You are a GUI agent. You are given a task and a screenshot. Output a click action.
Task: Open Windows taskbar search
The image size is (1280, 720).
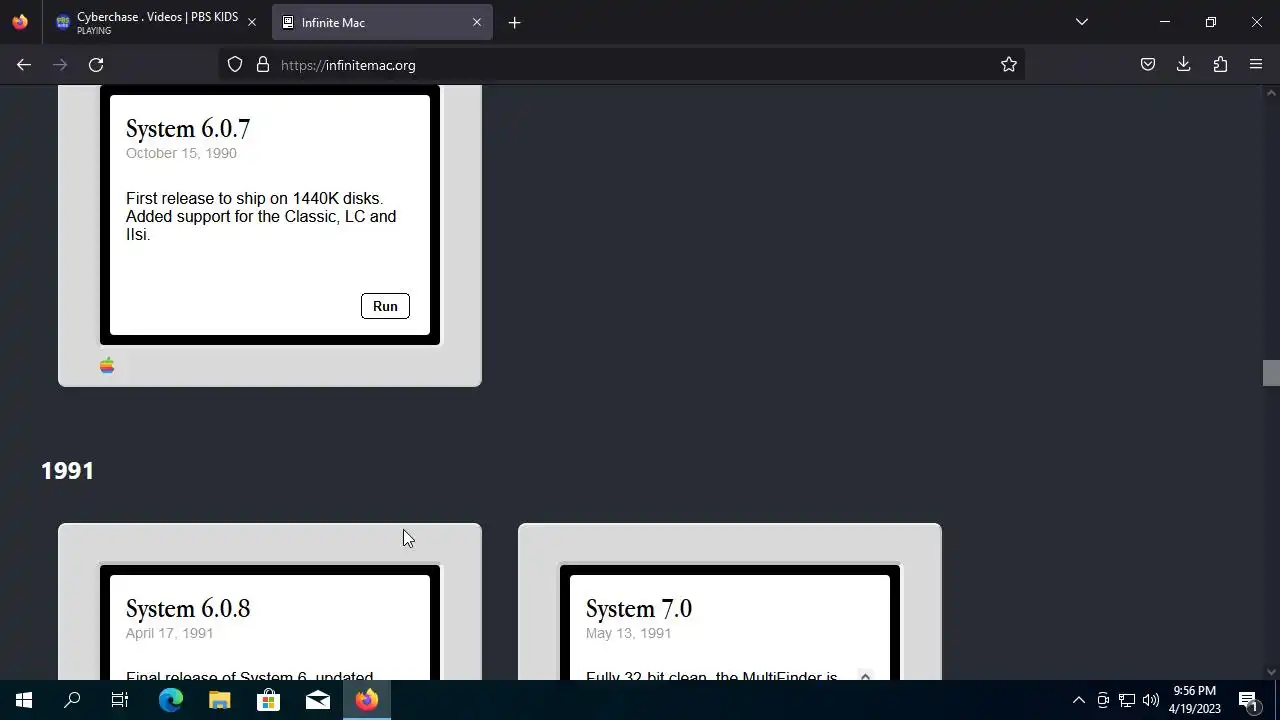coord(72,700)
